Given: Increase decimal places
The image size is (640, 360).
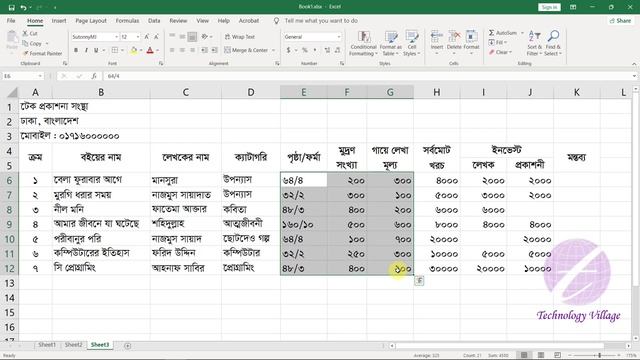Looking at the screenshot, I should pos(327,50).
